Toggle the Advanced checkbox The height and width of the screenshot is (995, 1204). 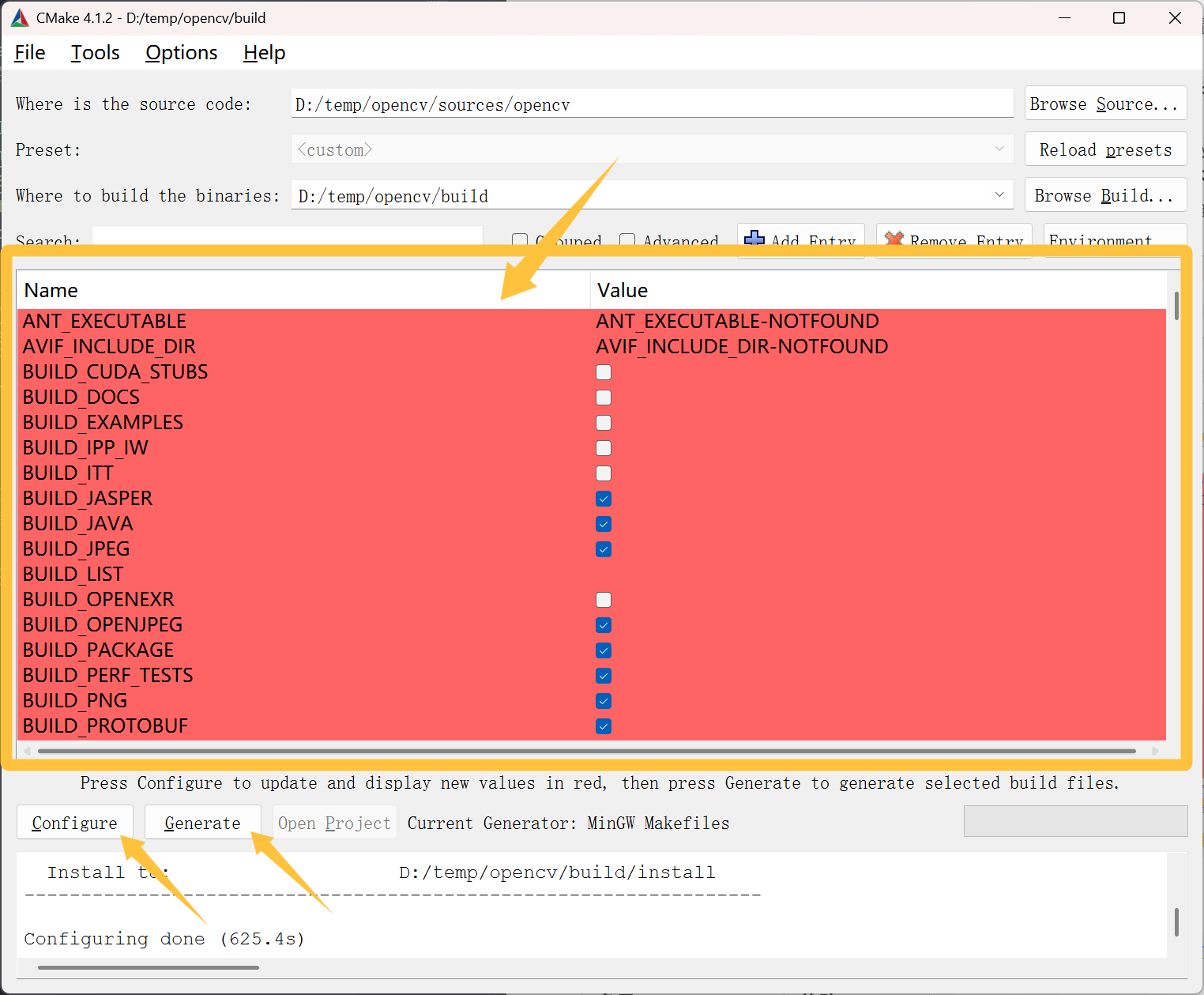click(x=626, y=239)
